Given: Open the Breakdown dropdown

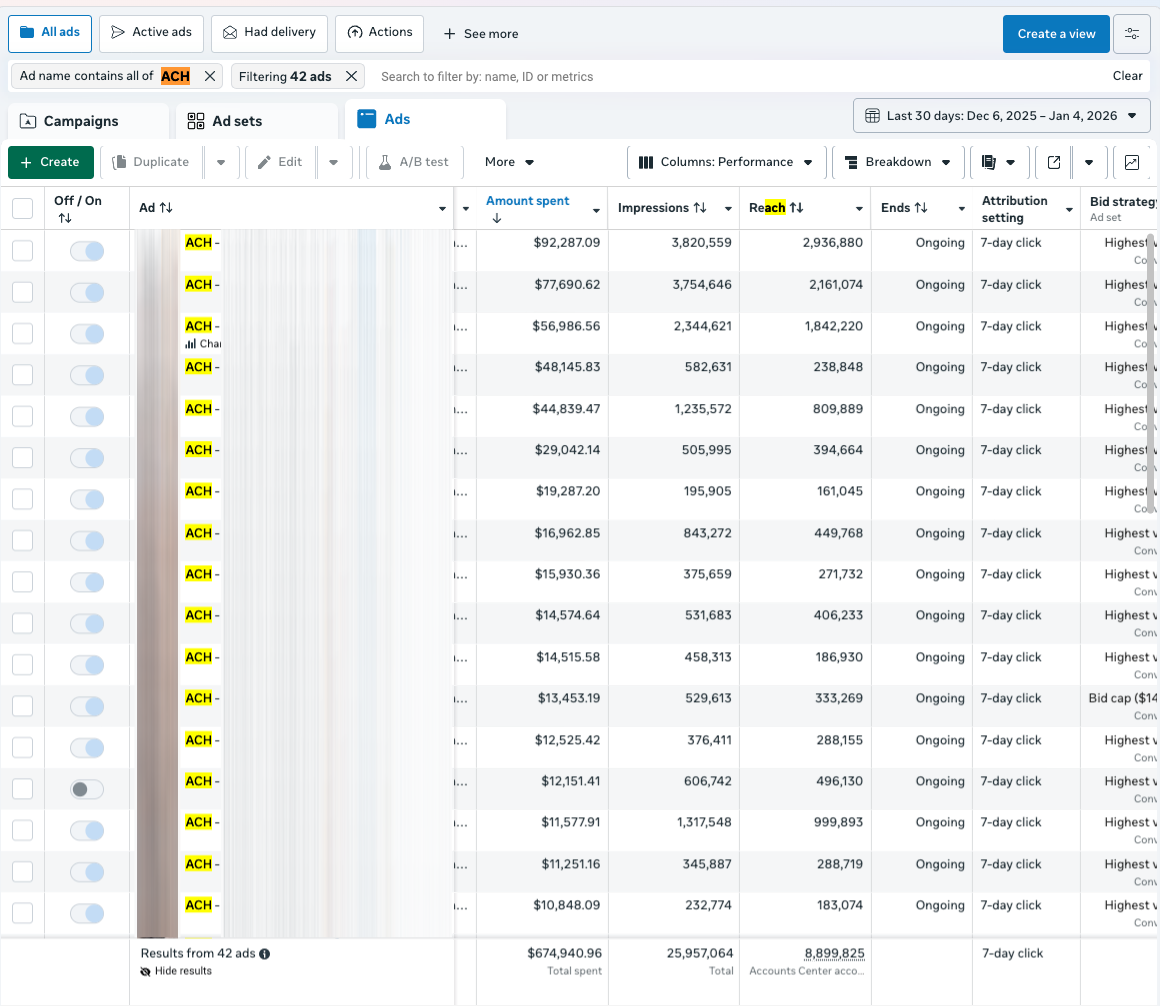Looking at the screenshot, I should [x=897, y=162].
